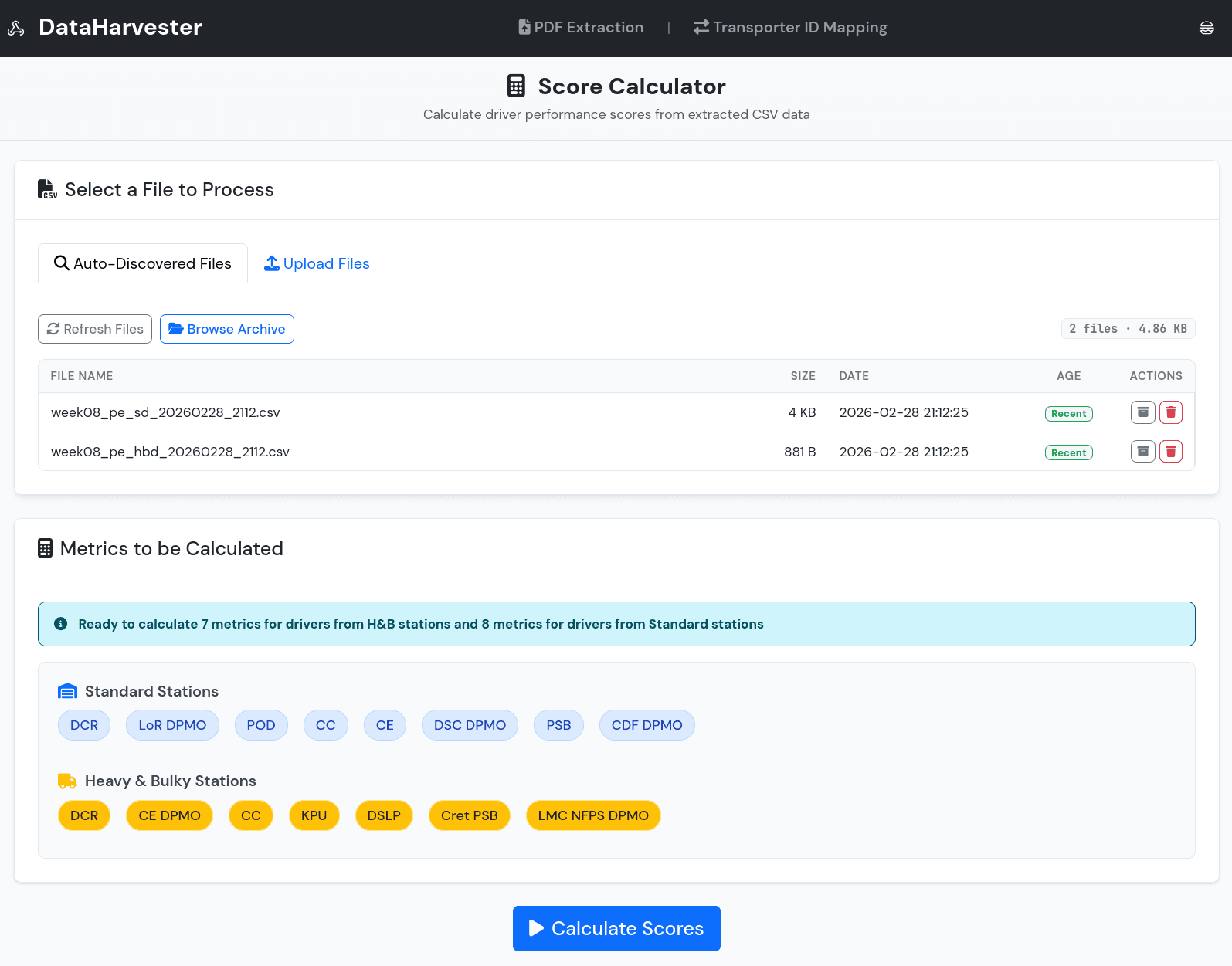Click the CE metric chip
The width and height of the screenshot is (1232, 966).
pos(385,725)
